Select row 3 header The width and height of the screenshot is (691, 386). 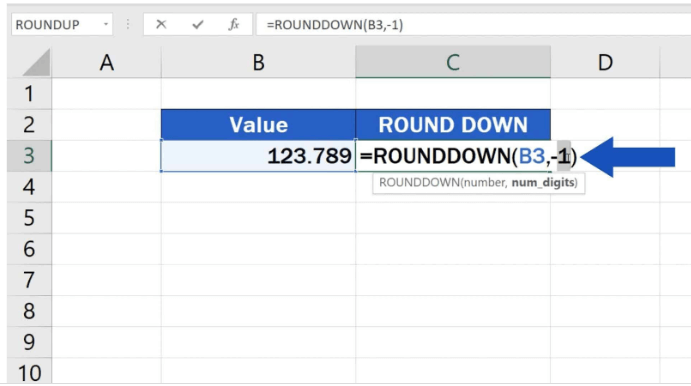click(29, 156)
